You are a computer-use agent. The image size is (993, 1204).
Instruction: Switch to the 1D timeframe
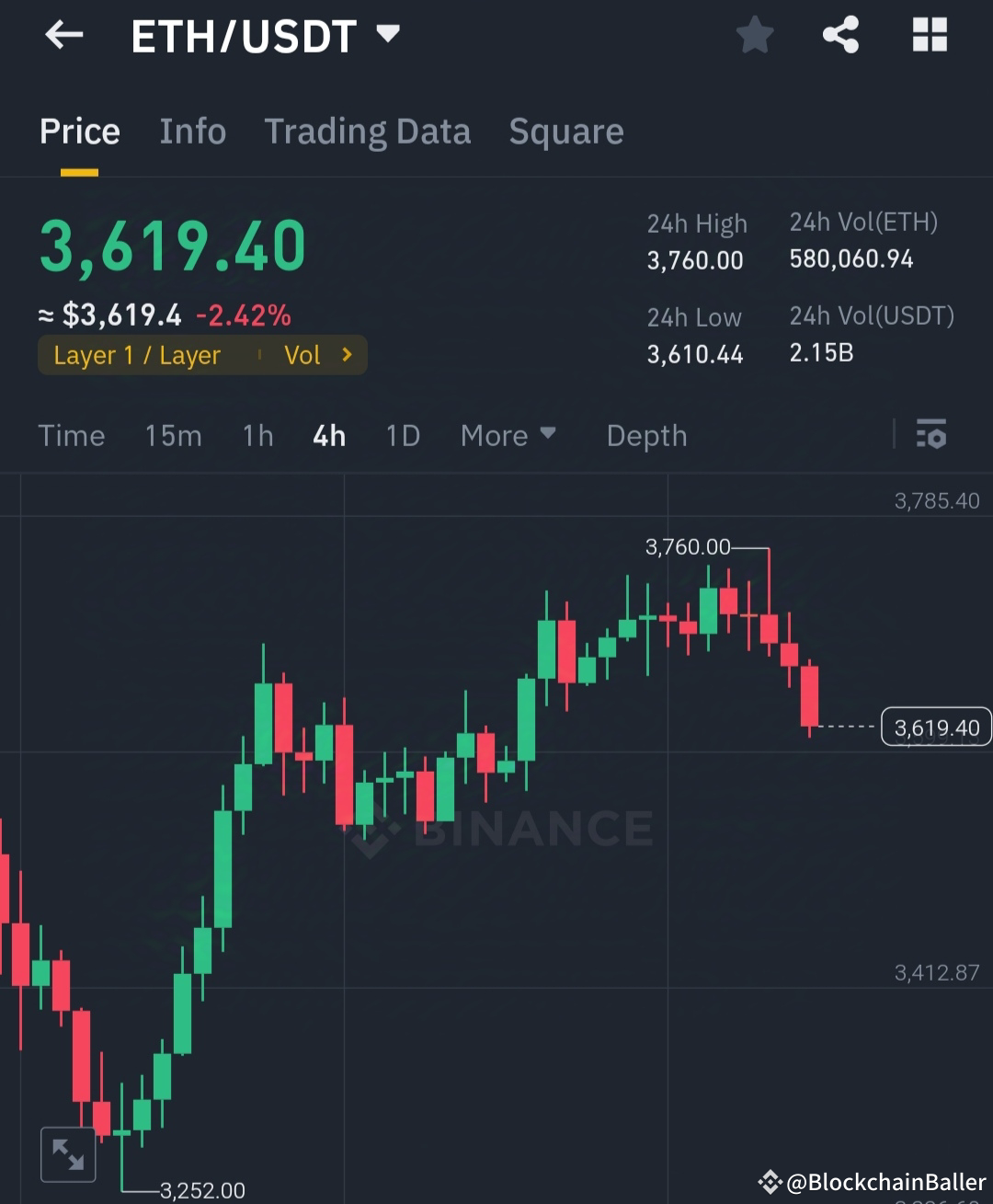click(402, 435)
